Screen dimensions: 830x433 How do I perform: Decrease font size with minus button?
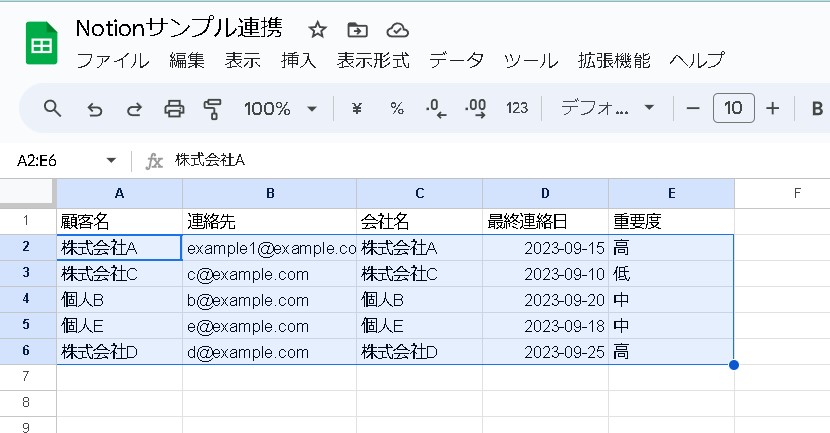(693, 108)
